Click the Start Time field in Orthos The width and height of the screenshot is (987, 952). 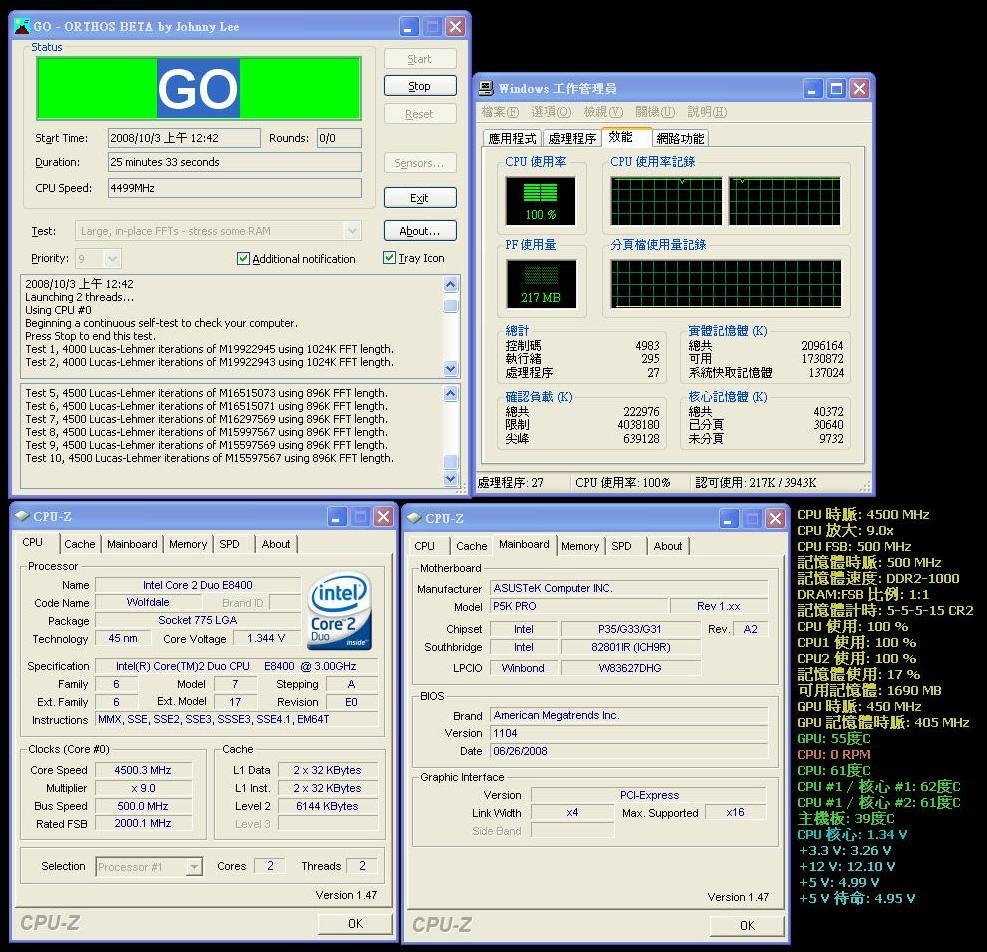(184, 138)
